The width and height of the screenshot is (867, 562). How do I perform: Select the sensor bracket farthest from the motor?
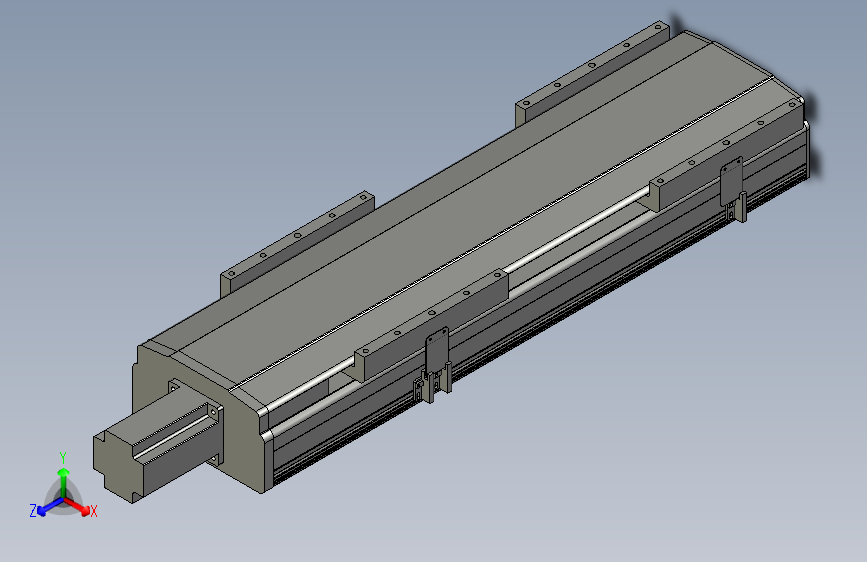pyautogui.click(x=733, y=188)
